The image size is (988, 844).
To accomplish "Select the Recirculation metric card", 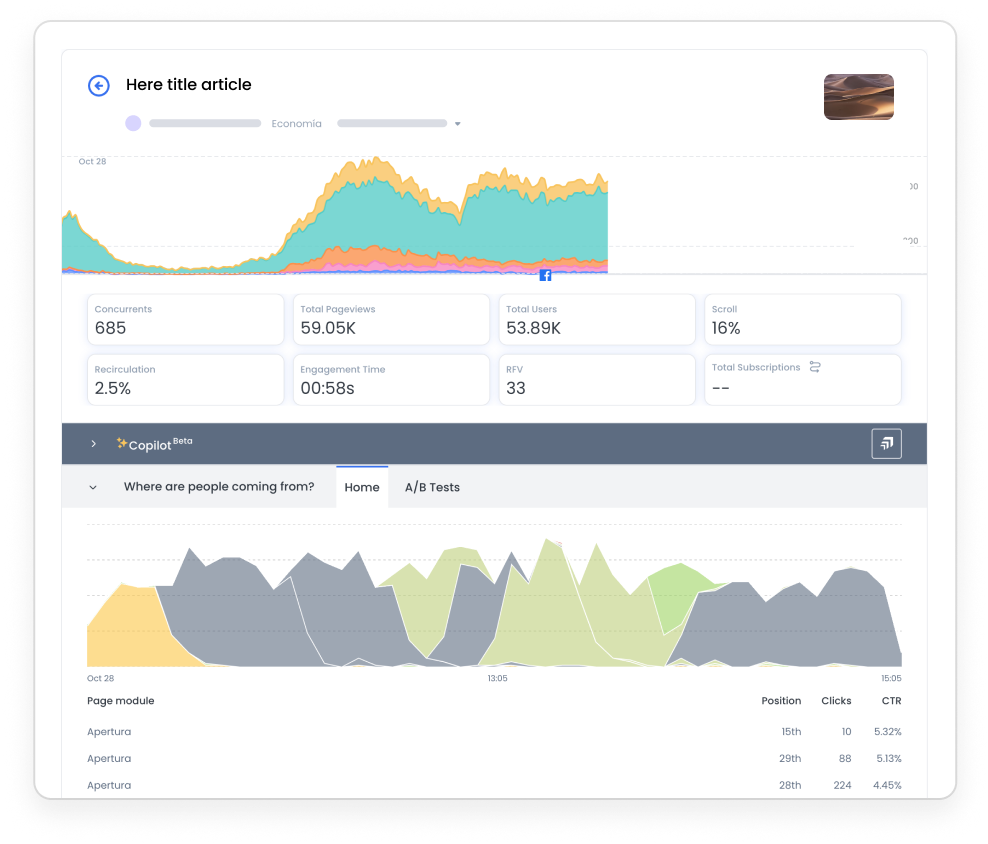I will click(185, 380).
